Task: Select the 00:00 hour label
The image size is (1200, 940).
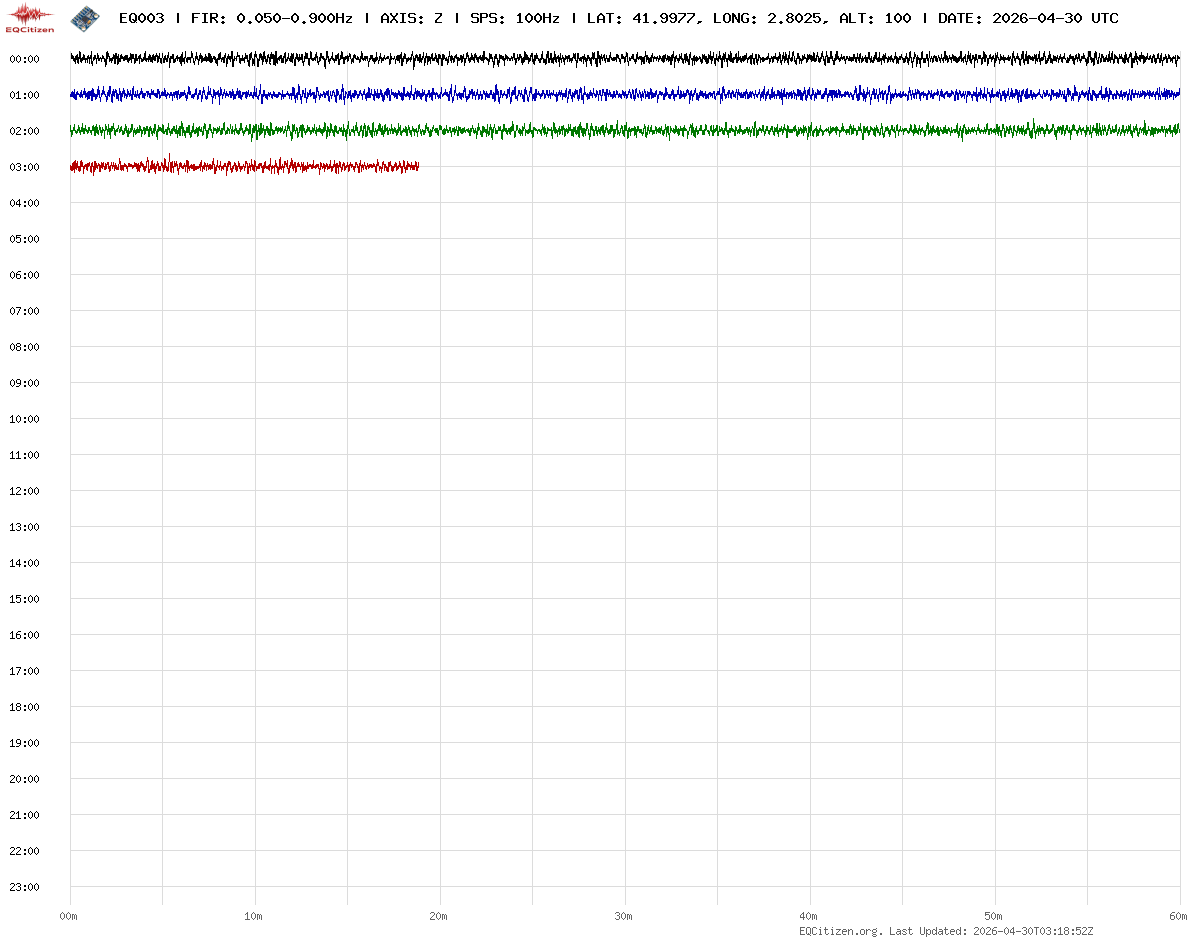Action: pyautogui.click(x=24, y=59)
